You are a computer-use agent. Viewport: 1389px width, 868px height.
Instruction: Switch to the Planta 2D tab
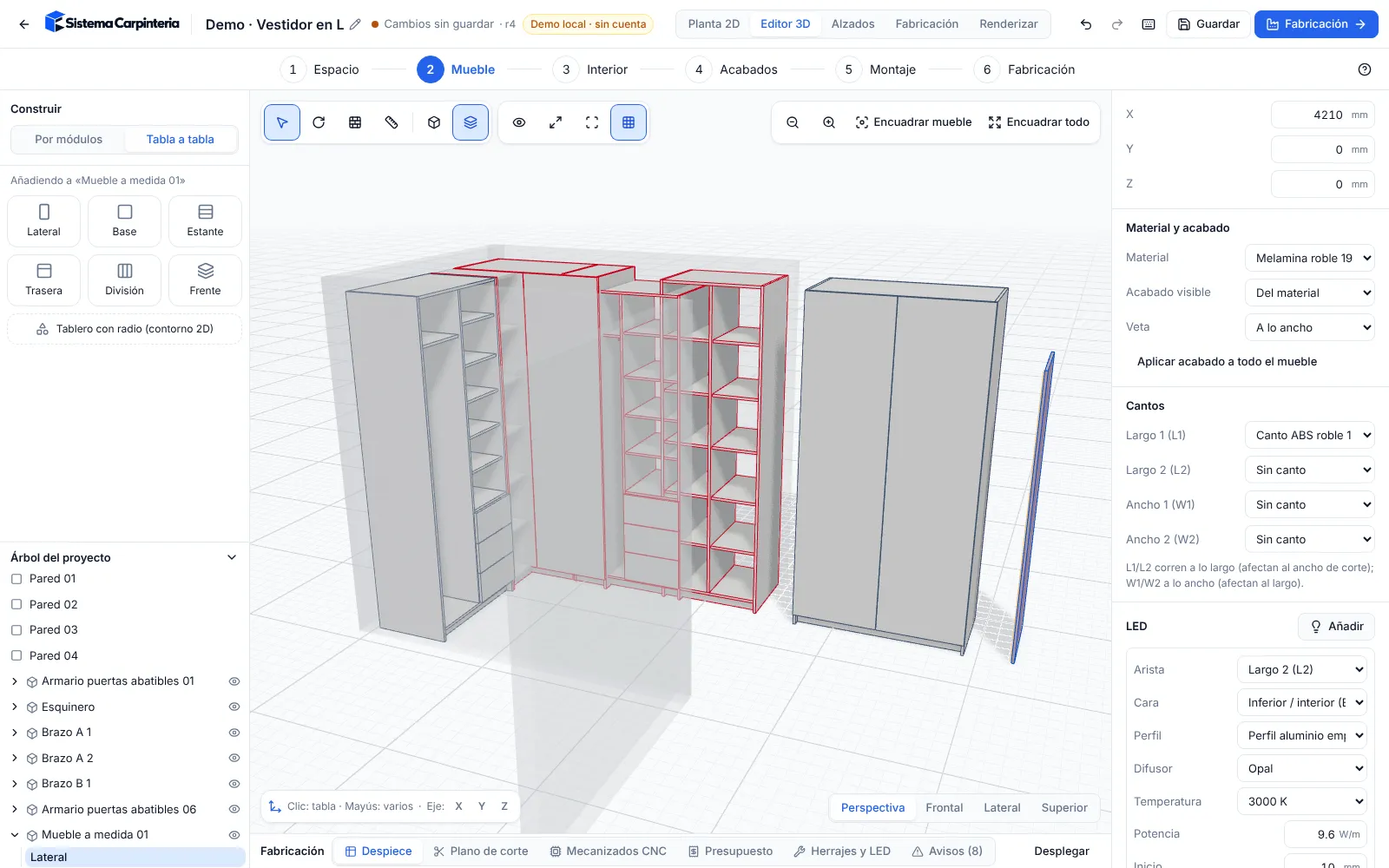tap(714, 24)
